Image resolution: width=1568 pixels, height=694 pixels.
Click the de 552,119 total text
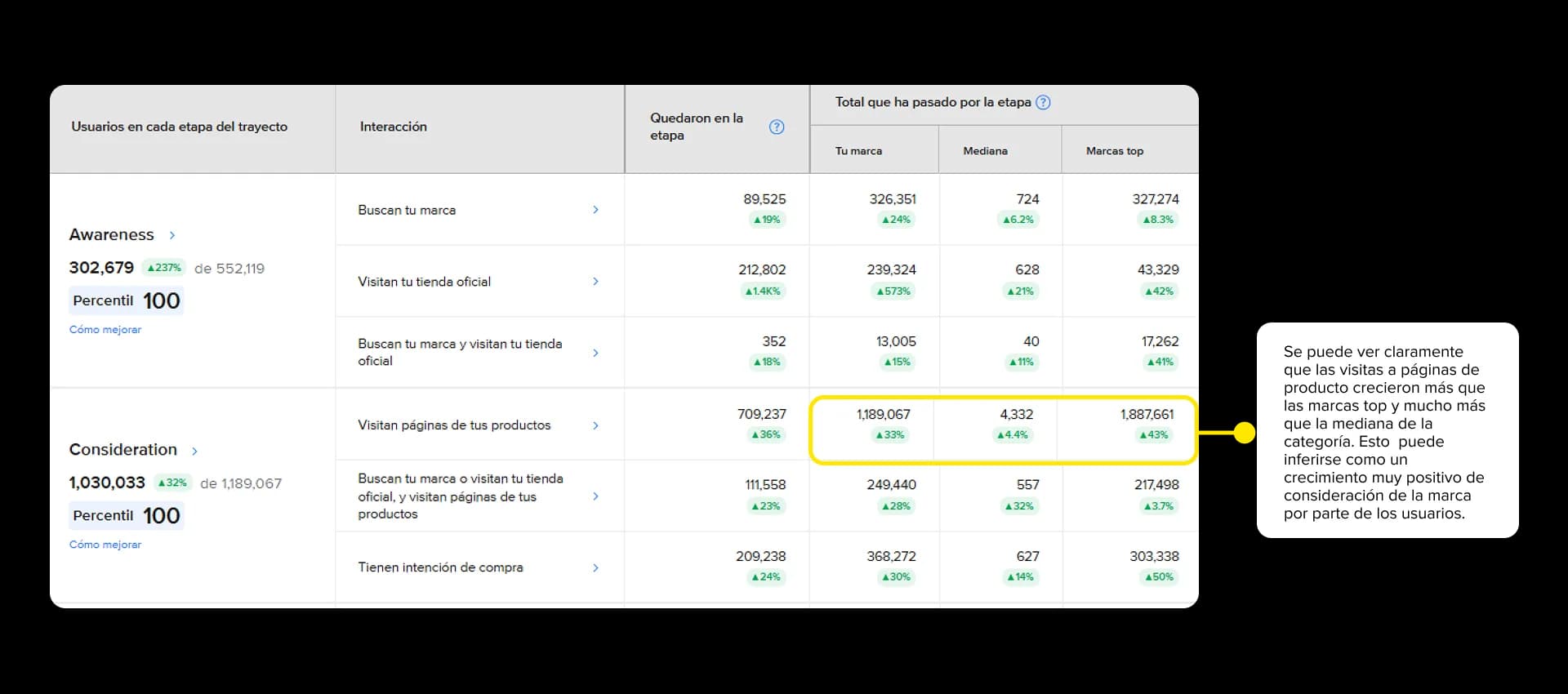229,269
